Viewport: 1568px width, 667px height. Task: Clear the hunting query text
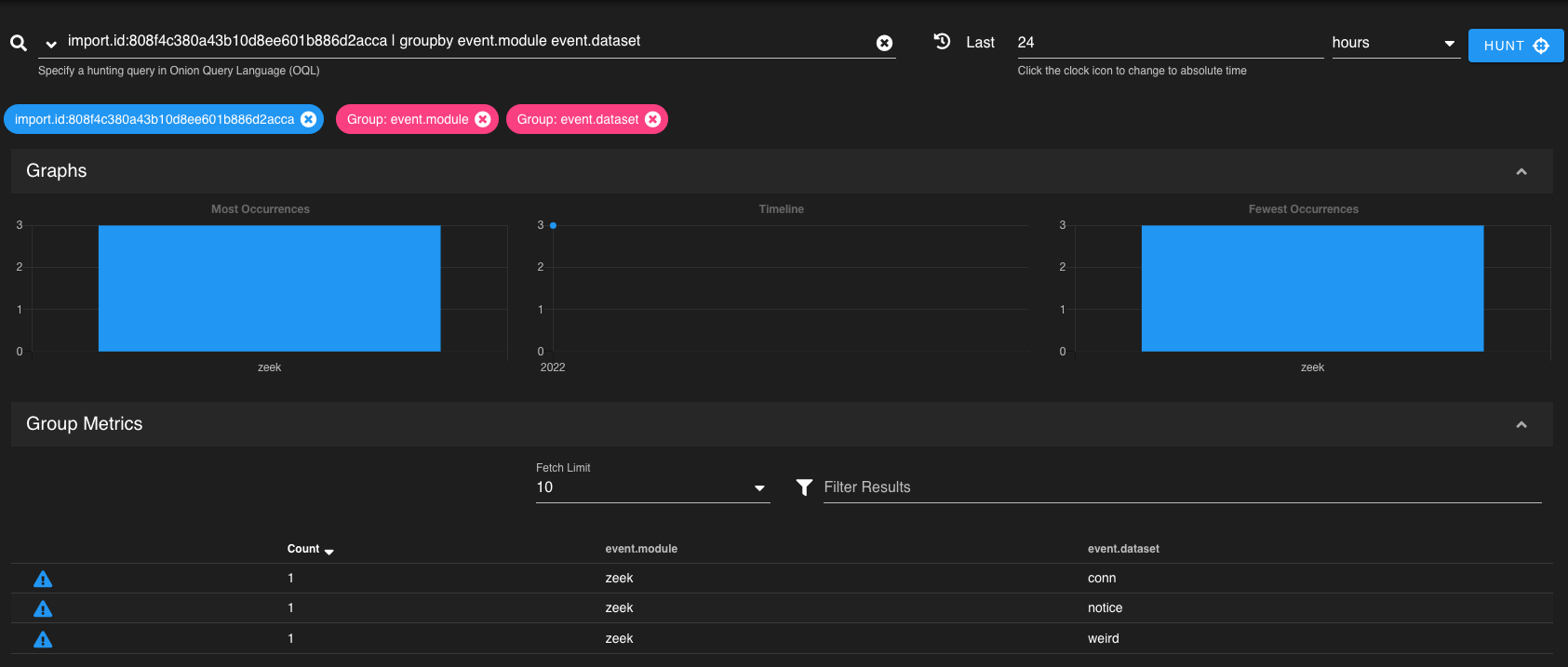coord(884,43)
